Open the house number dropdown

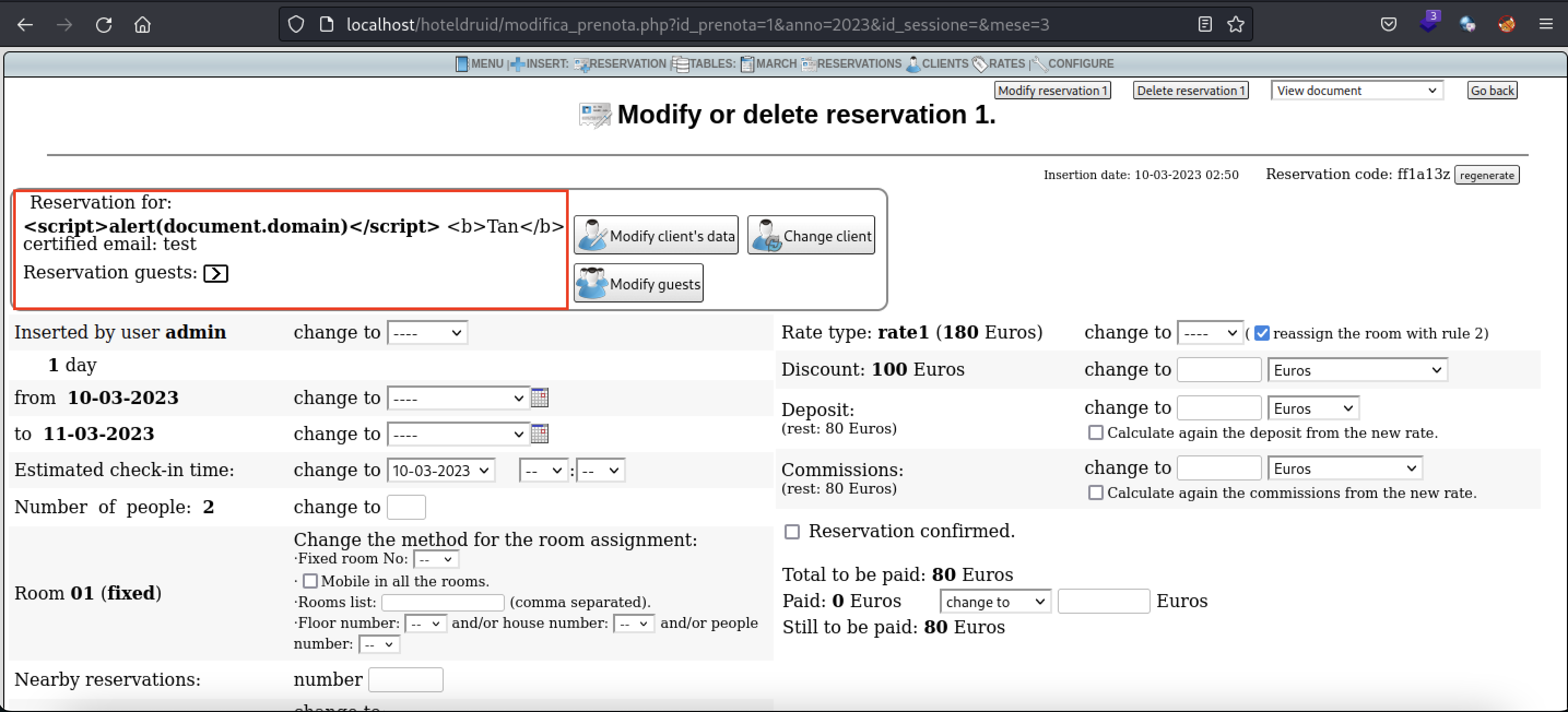[634, 624]
